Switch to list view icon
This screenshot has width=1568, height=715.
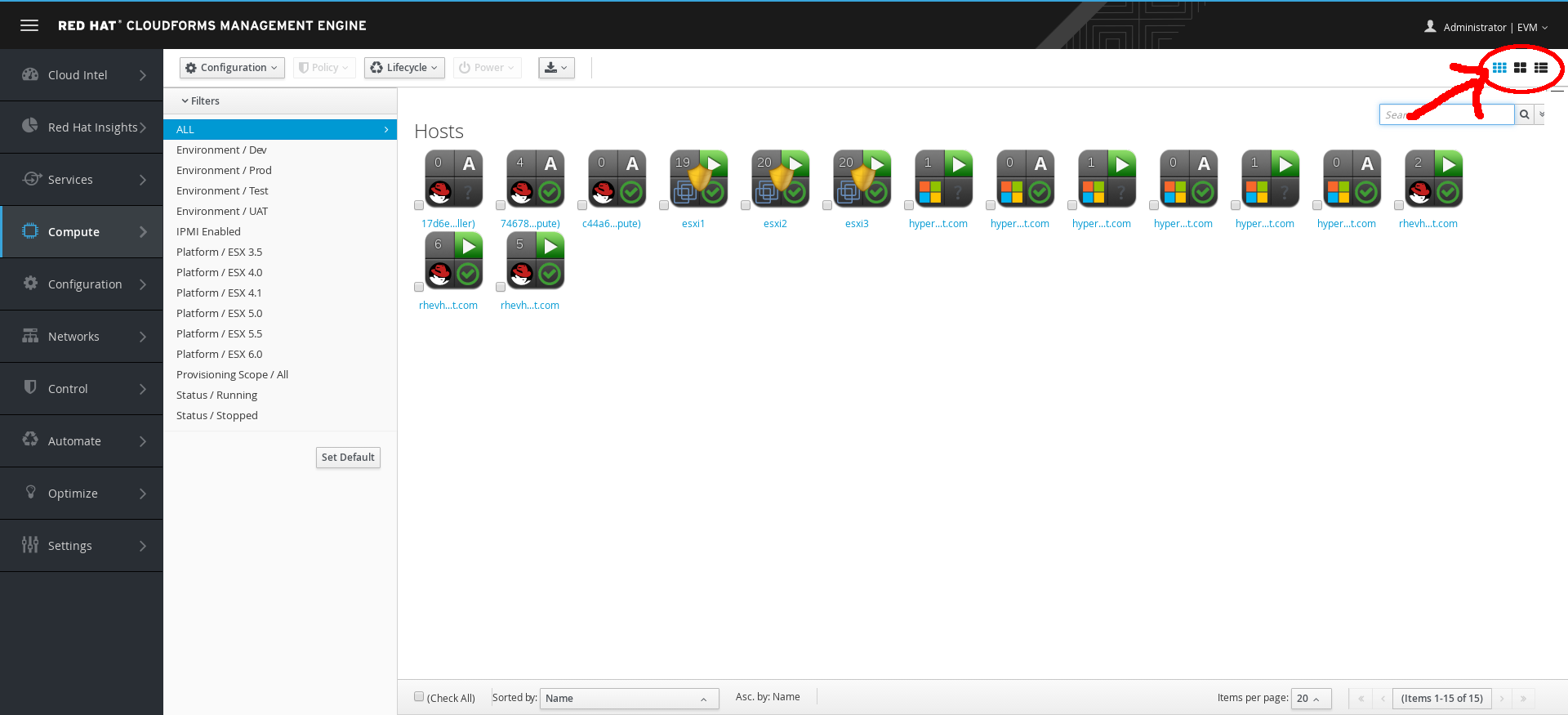(x=1541, y=68)
